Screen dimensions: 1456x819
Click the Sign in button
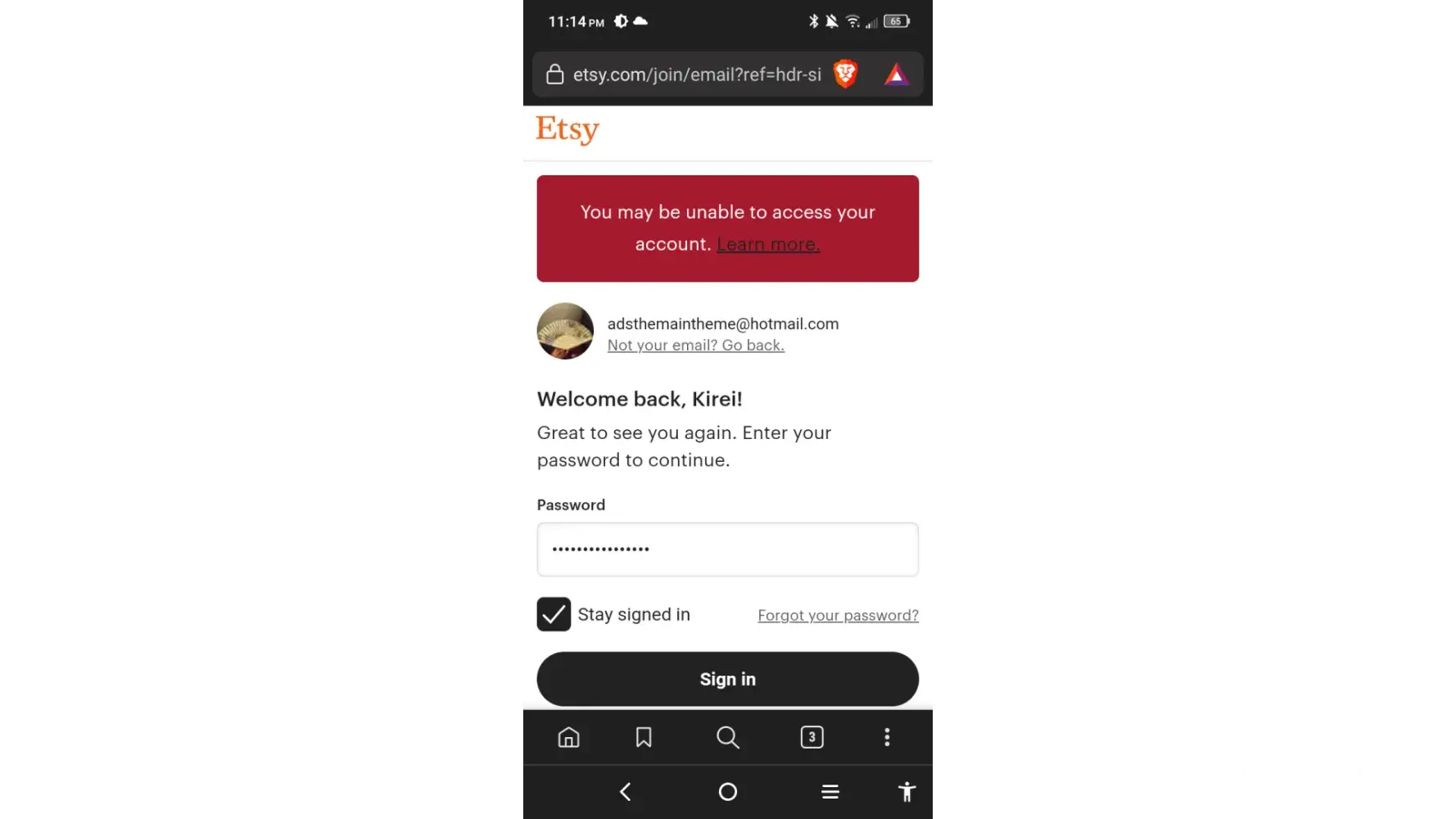[x=727, y=679]
